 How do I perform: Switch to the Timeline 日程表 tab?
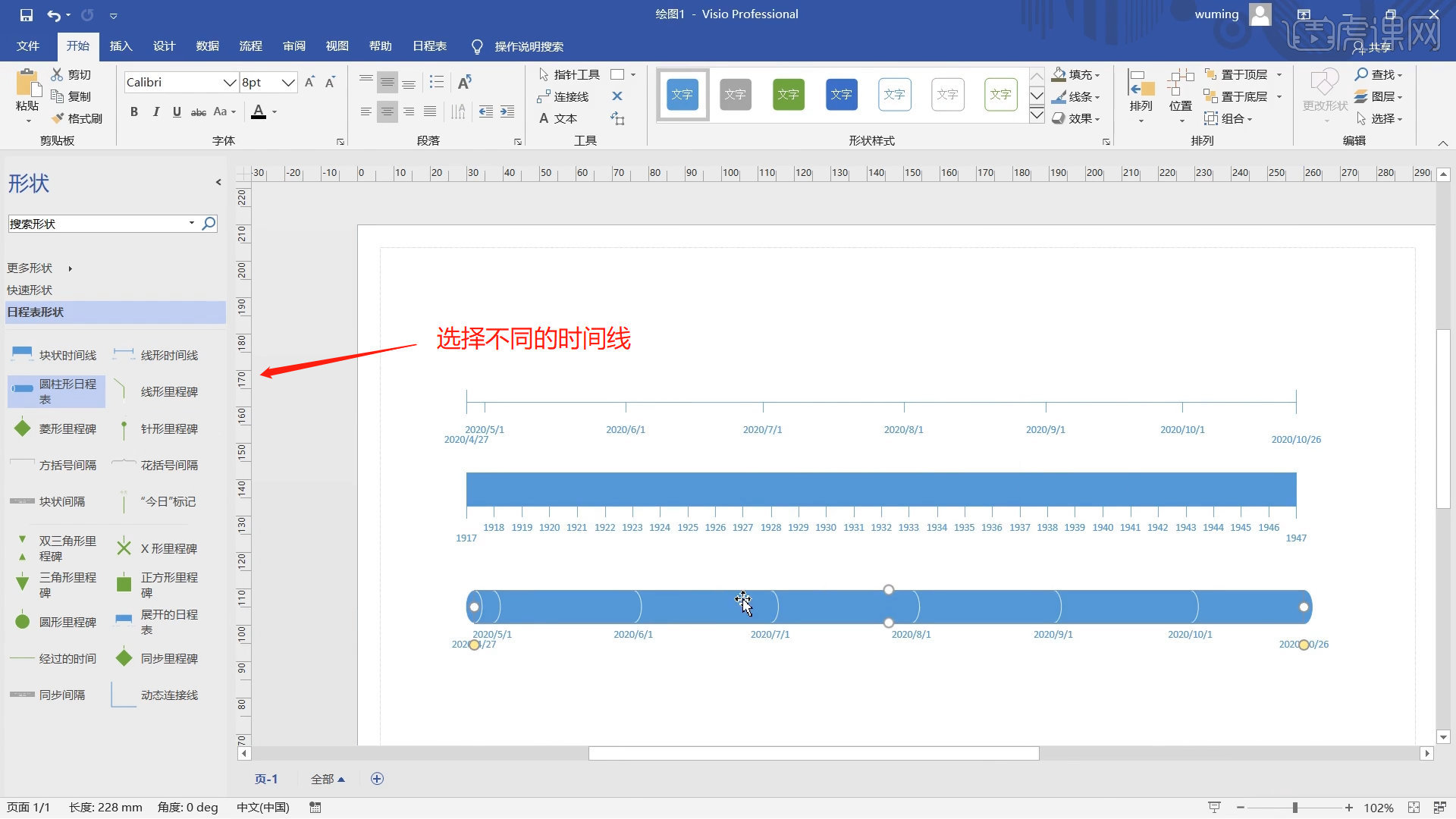429,45
